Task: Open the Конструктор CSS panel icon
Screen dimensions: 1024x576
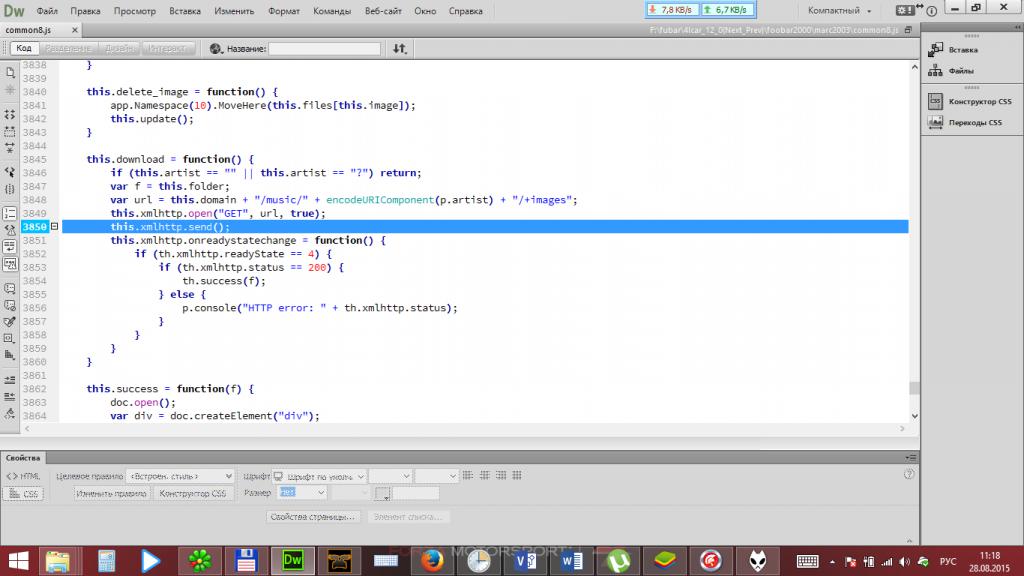Action: coord(936,101)
